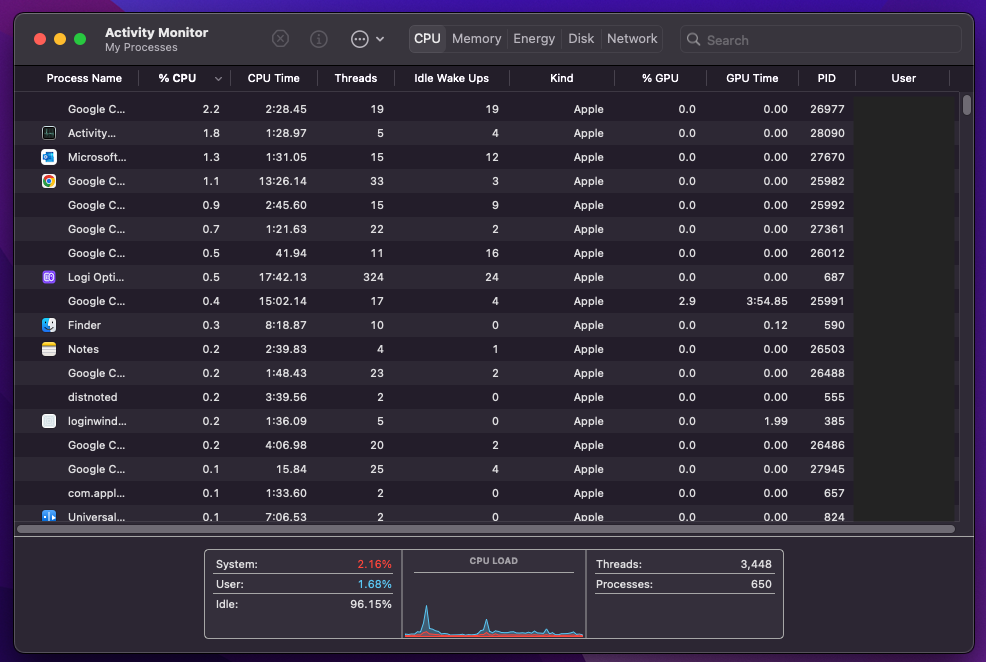Select the com.appl... process name
This screenshot has width=986, height=662.
[96, 494]
